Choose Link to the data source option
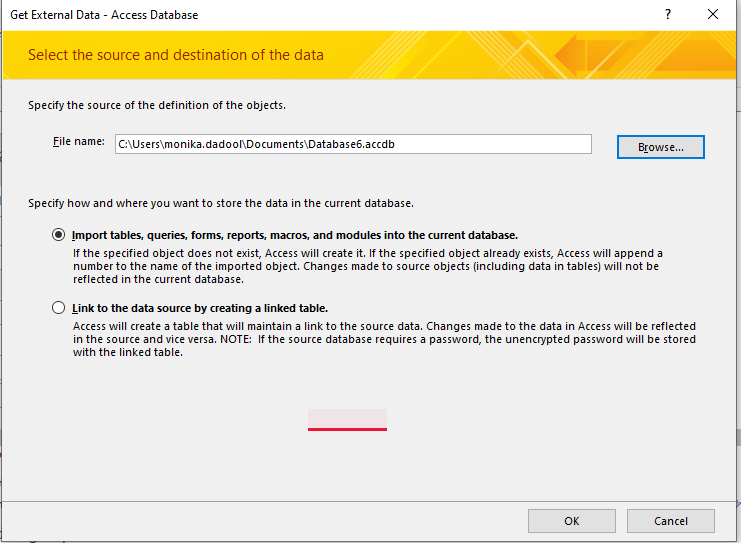741x543 pixels. [x=59, y=308]
